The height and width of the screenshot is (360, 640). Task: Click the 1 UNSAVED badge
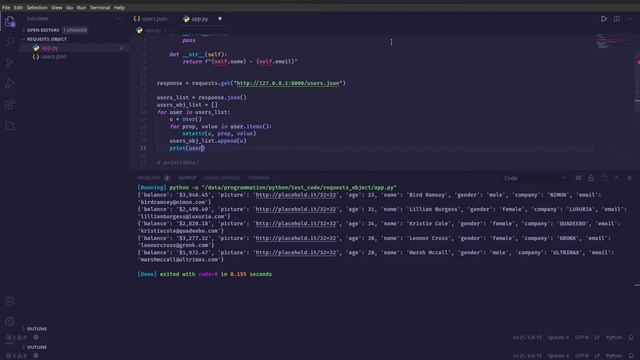[75, 30]
